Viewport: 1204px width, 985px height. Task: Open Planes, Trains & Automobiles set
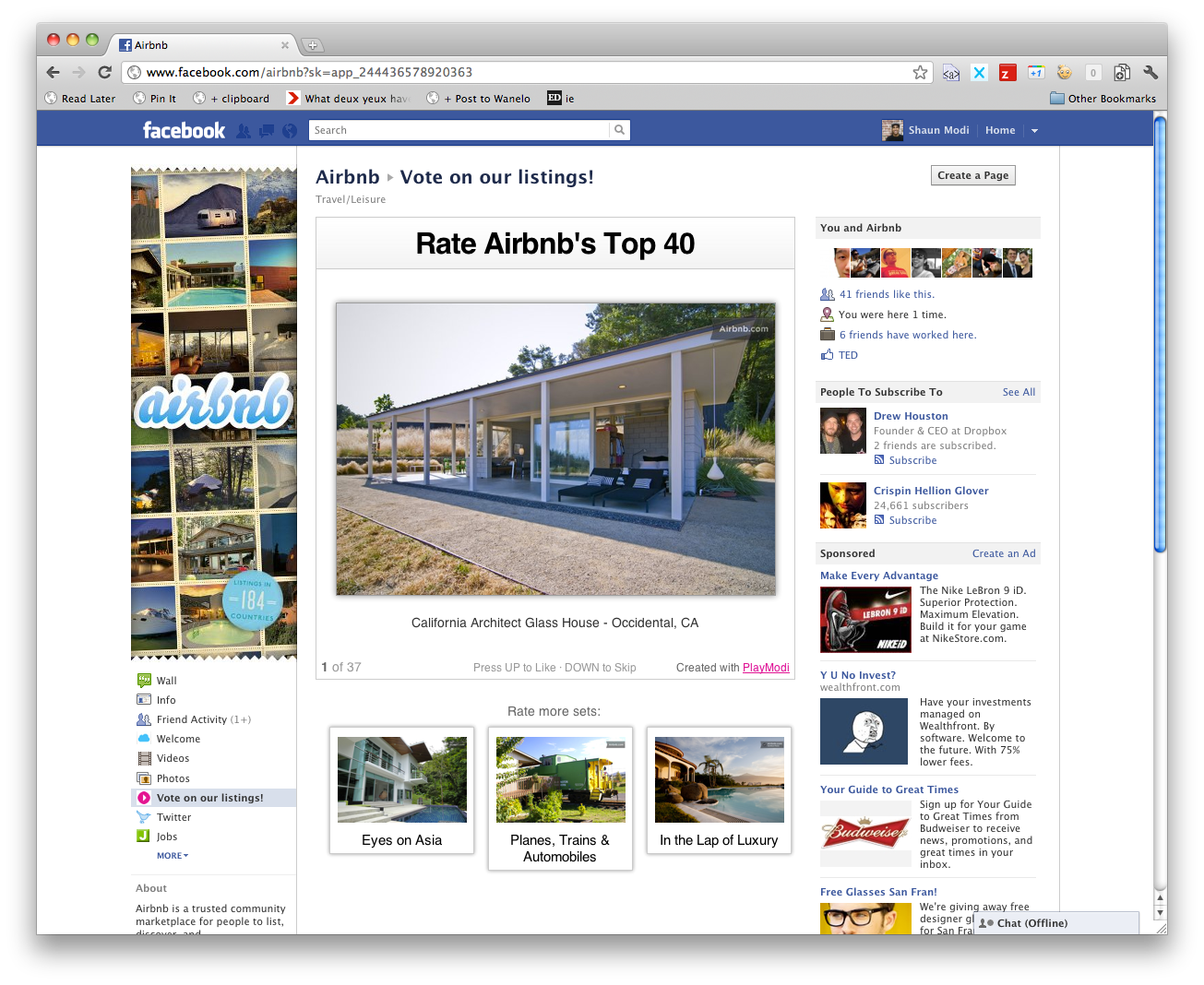560,798
